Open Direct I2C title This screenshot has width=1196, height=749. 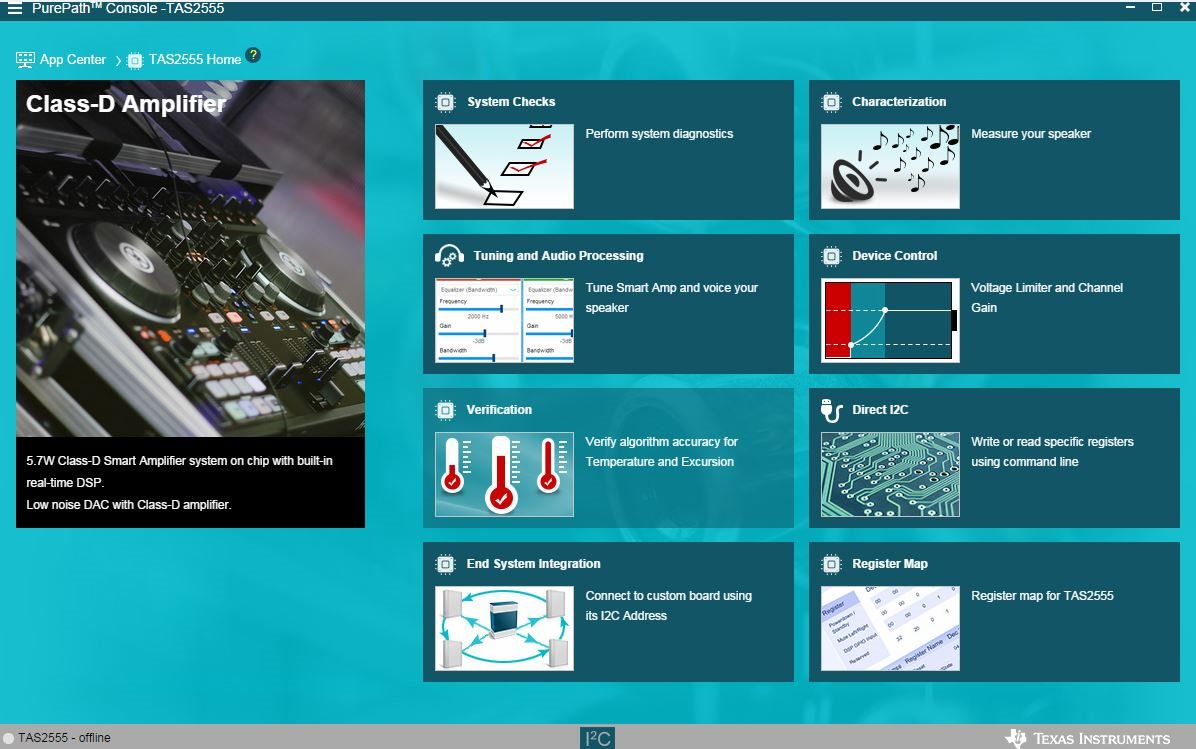pos(880,410)
